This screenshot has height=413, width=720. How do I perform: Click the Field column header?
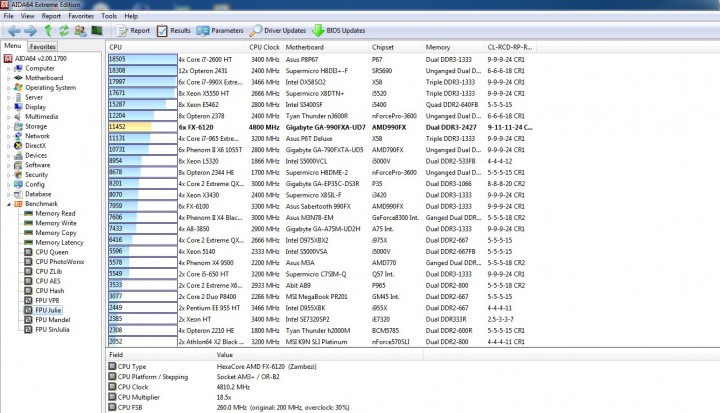(161, 355)
